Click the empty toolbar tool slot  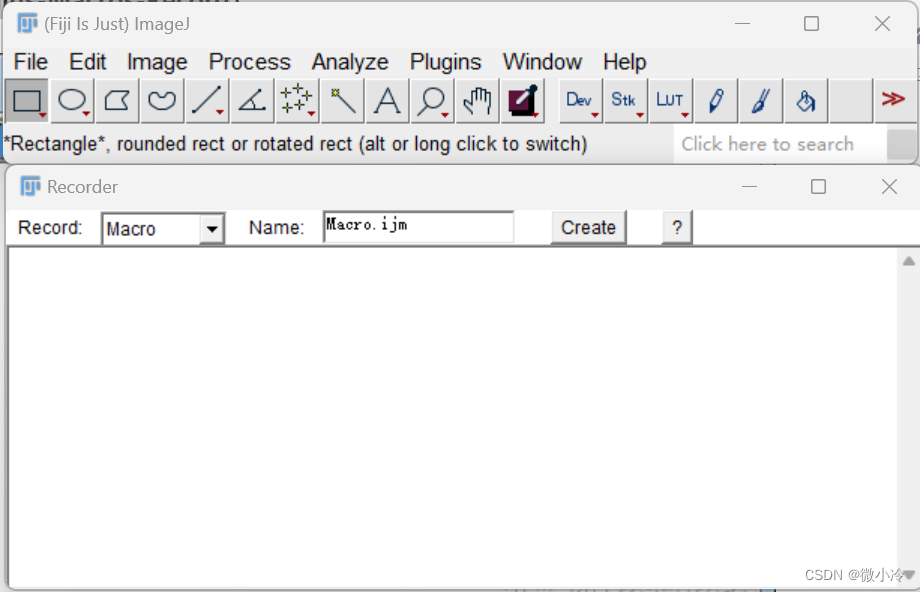[851, 100]
